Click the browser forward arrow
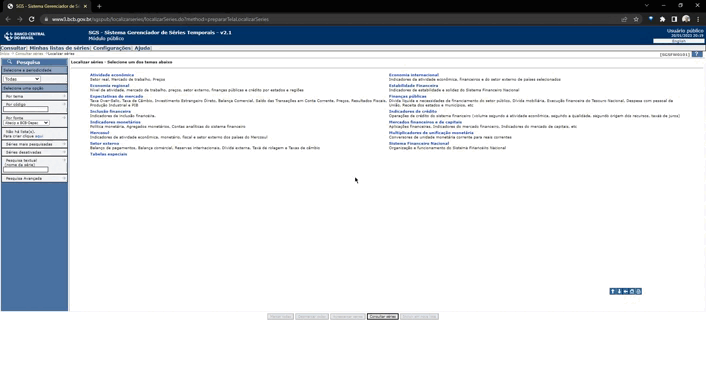This screenshot has height=380, width=706. pos(19,19)
